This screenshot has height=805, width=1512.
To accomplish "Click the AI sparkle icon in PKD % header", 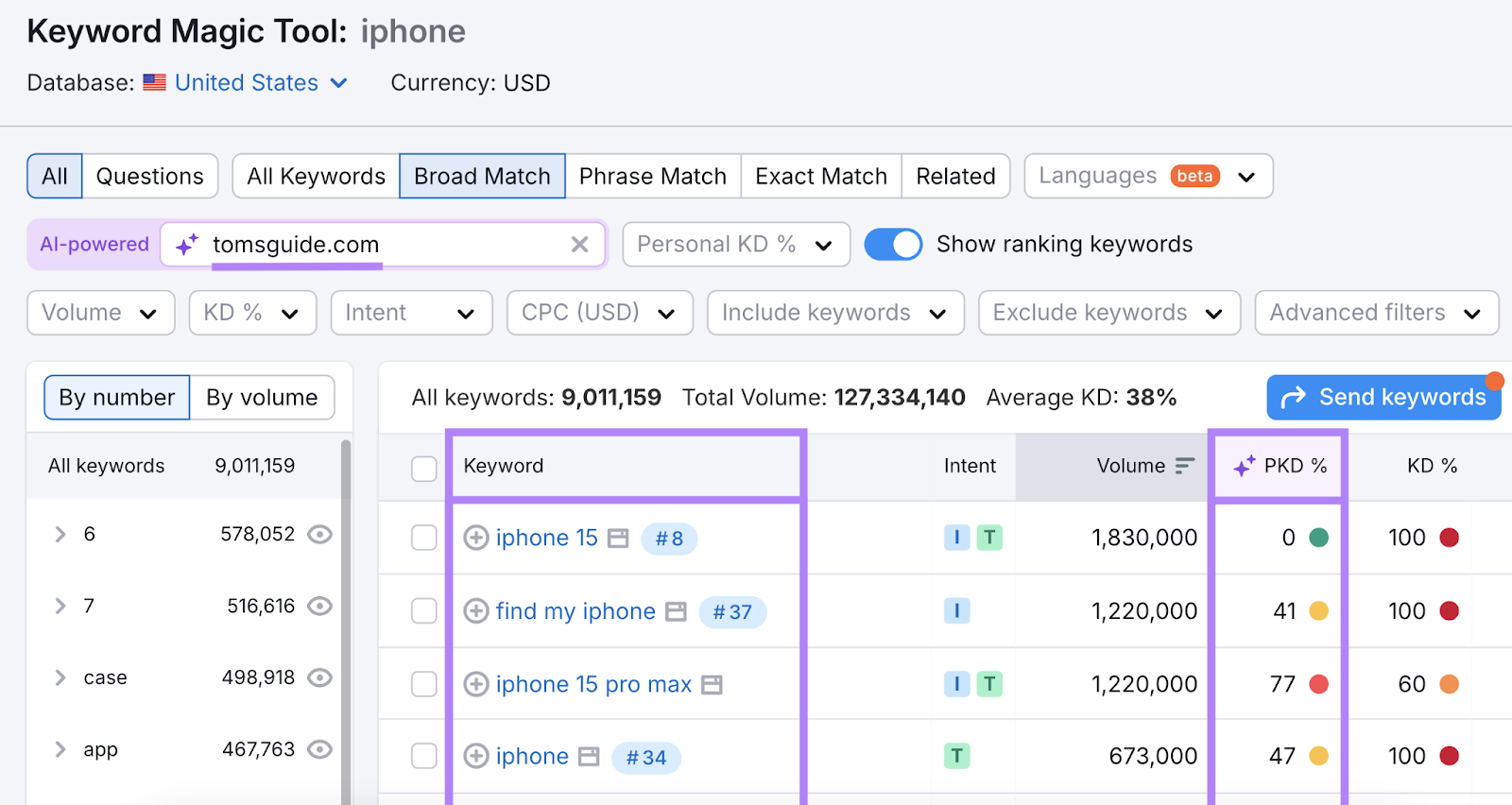I will [x=1245, y=466].
